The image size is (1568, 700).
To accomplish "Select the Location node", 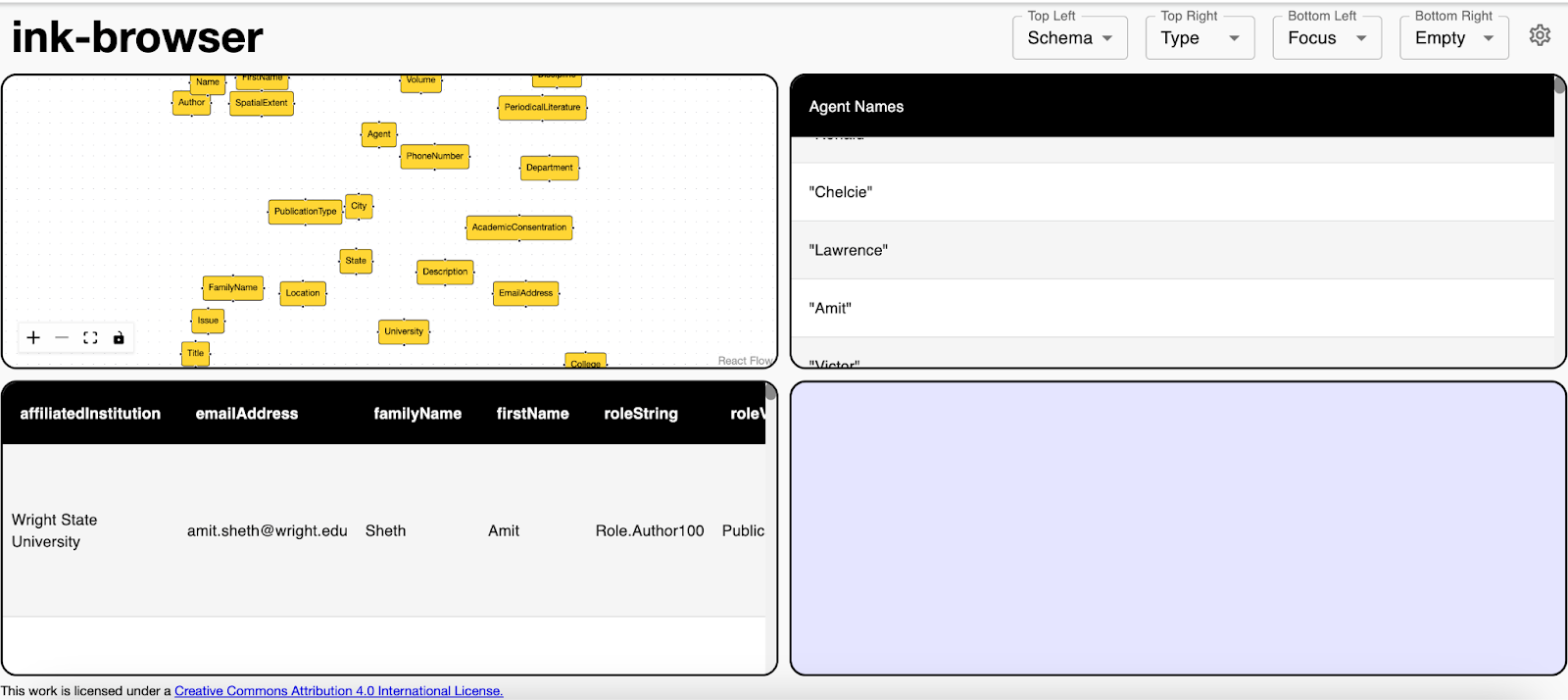I will pos(303,293).
